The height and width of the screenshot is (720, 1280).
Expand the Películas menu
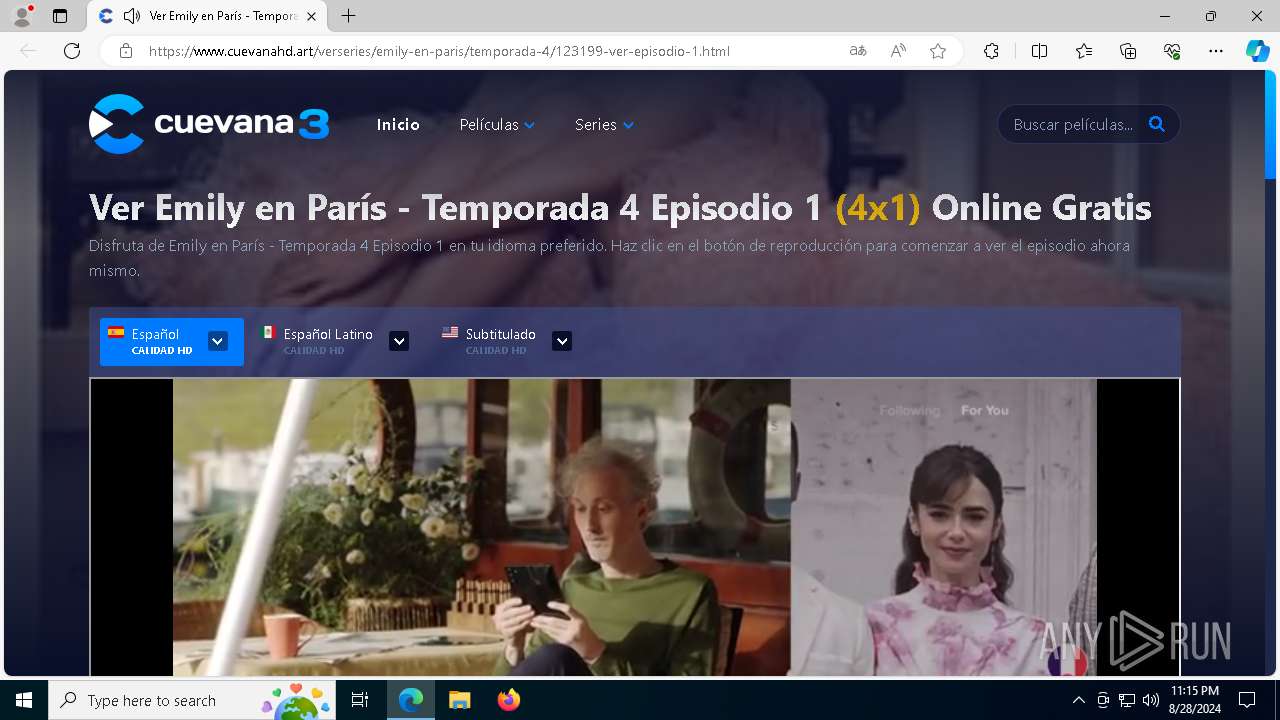pyautogui.click(x=497, y=125)
